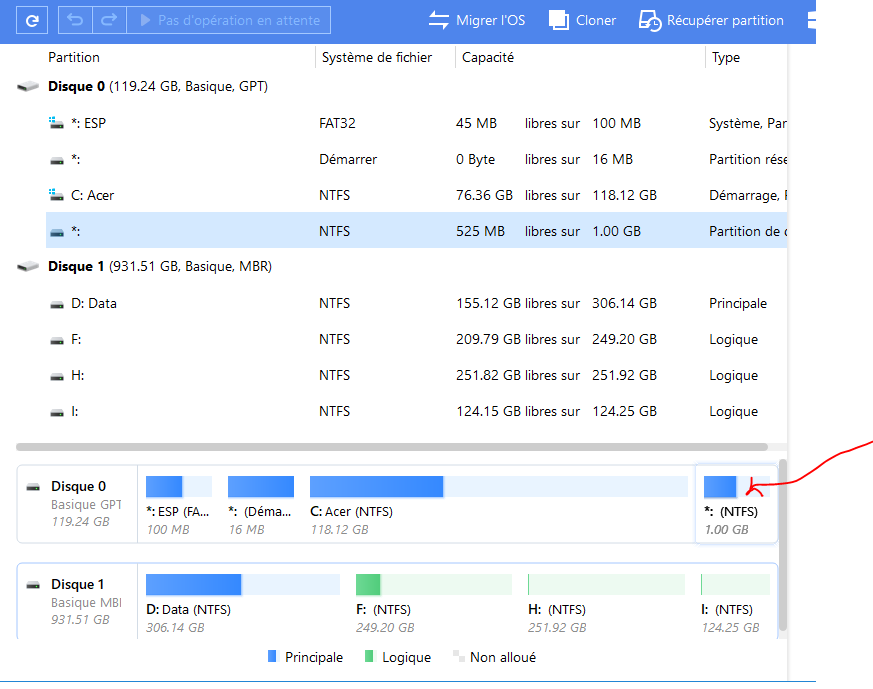
Task: Open the Cloner tool
Action: pos(582,21)
